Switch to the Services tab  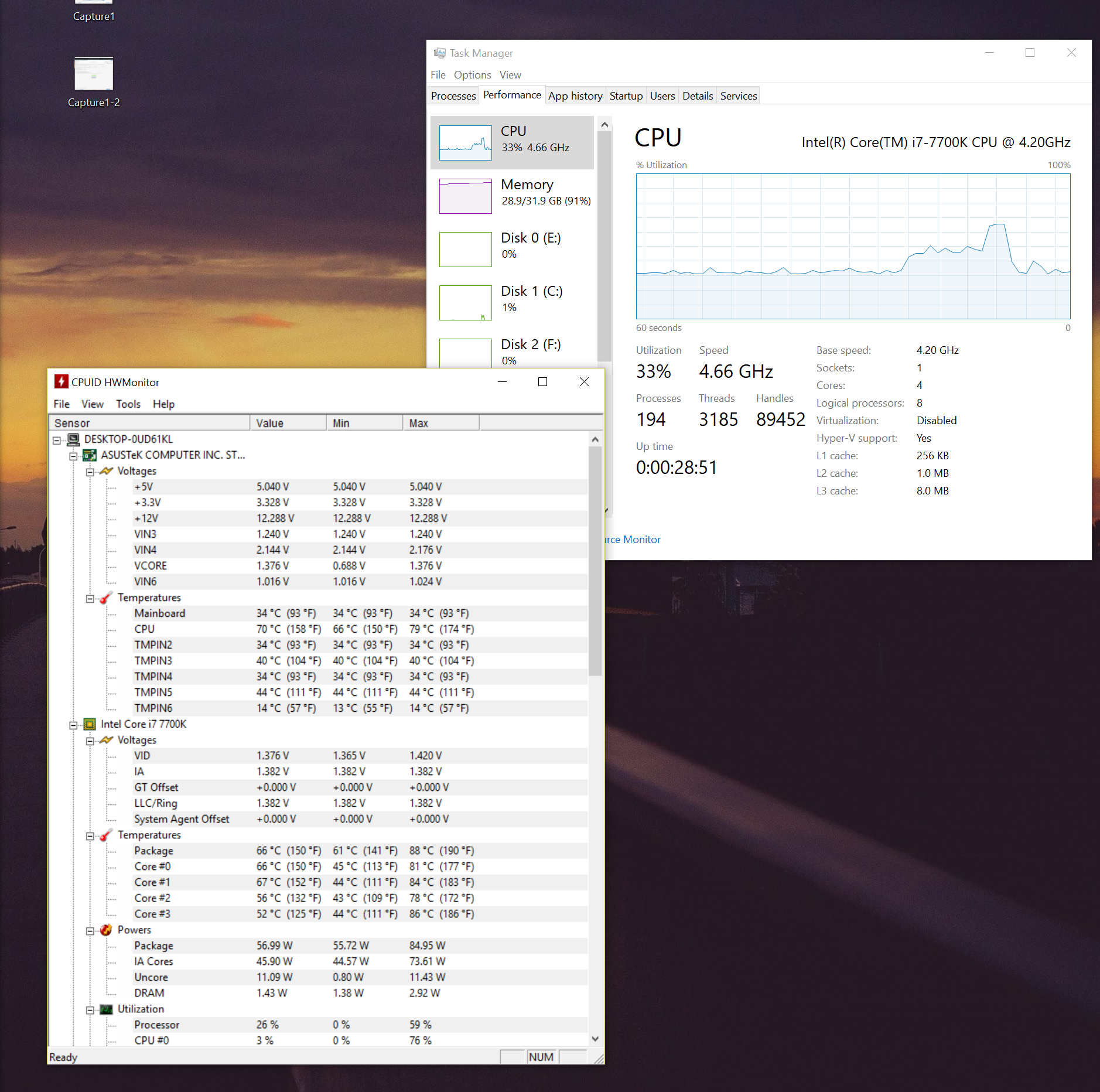click(x=739, y=96)
